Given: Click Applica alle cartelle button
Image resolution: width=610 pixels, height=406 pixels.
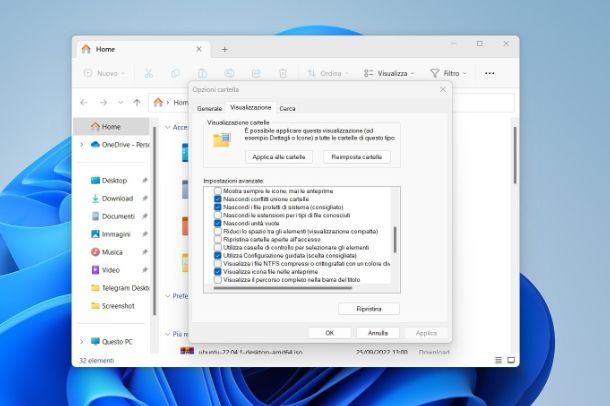Looking at the screenshot, I should pyautogui.click(x=279, y=157).
